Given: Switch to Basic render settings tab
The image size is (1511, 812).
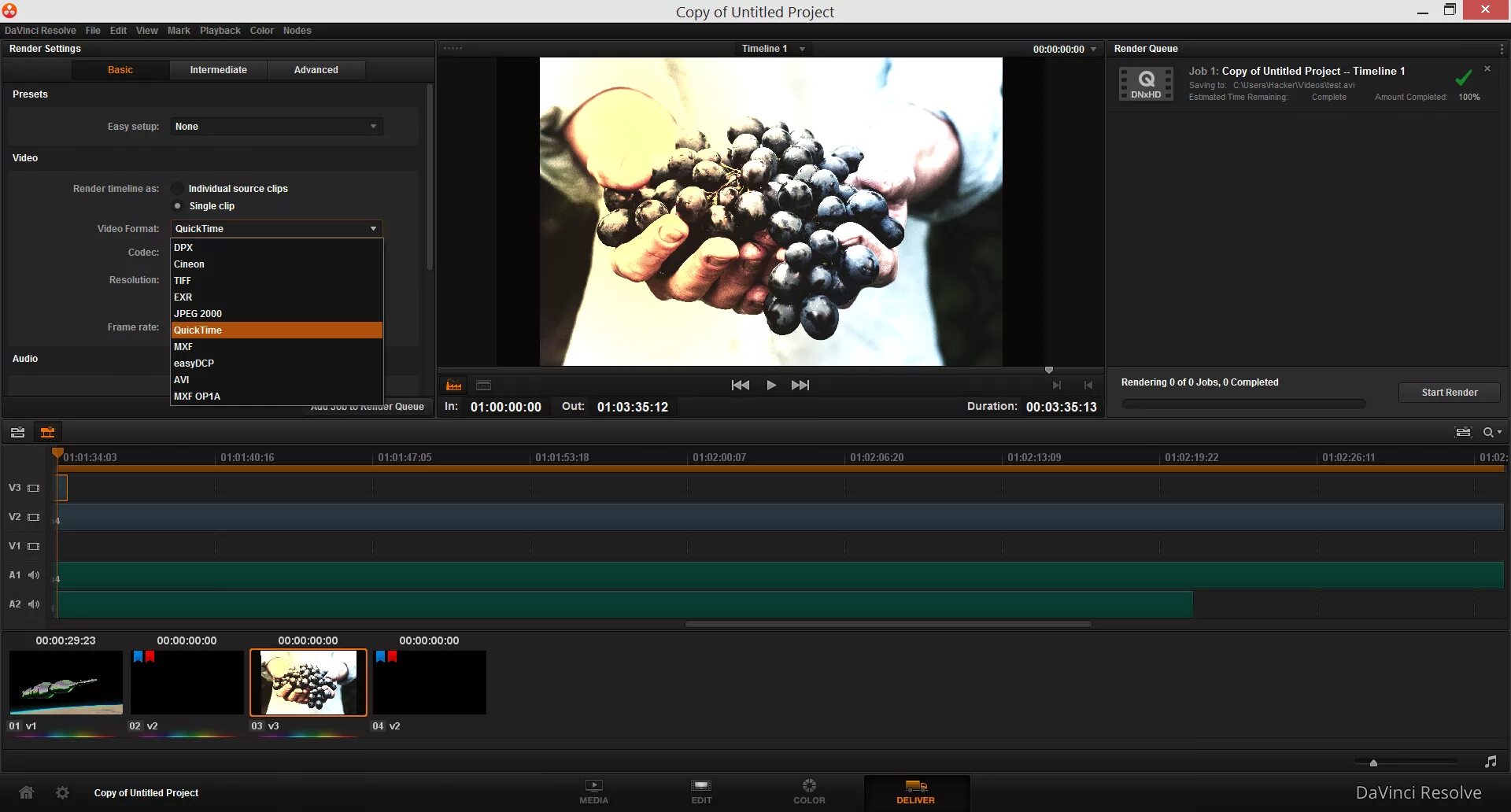Looking at the screenshot, I should [x=120, y=70].
